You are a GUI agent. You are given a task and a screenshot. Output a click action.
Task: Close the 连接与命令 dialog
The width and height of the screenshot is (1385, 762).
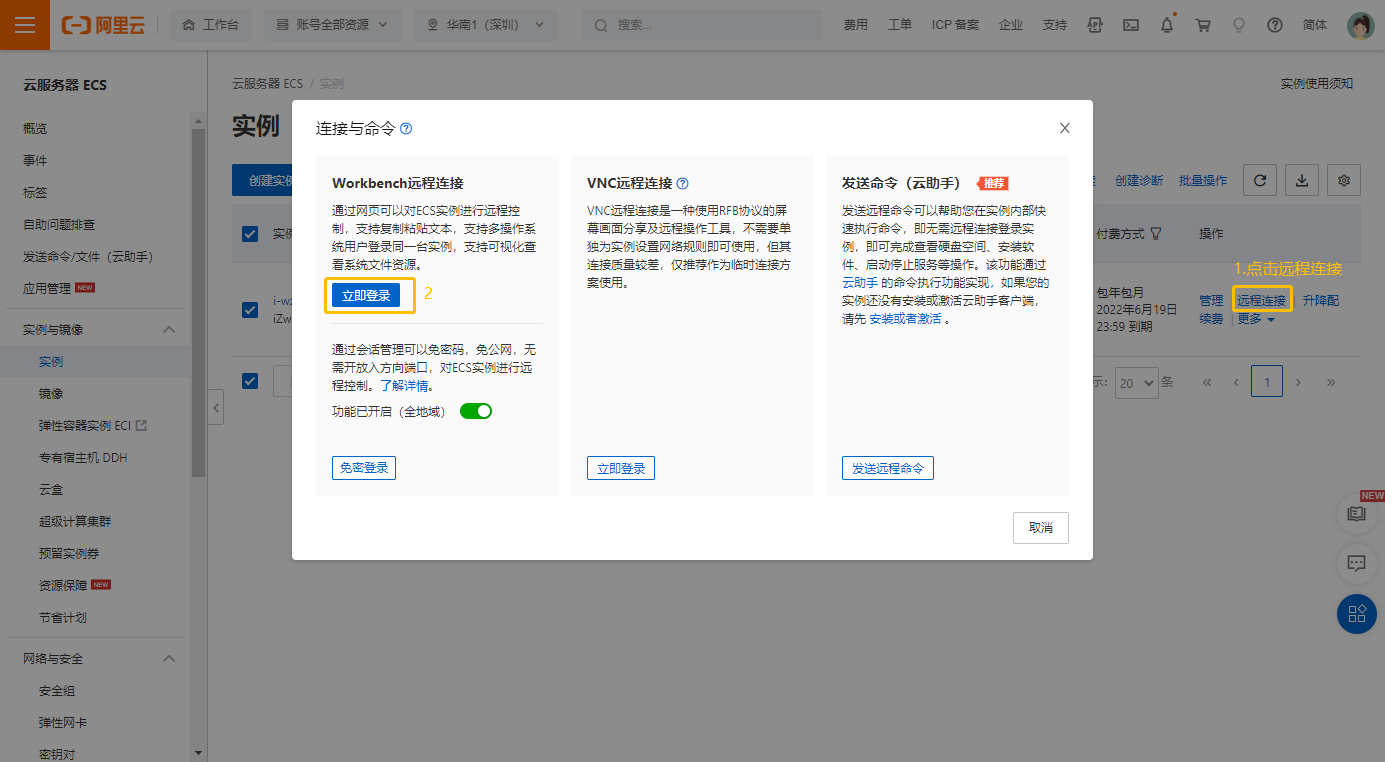coord(1065,128)
